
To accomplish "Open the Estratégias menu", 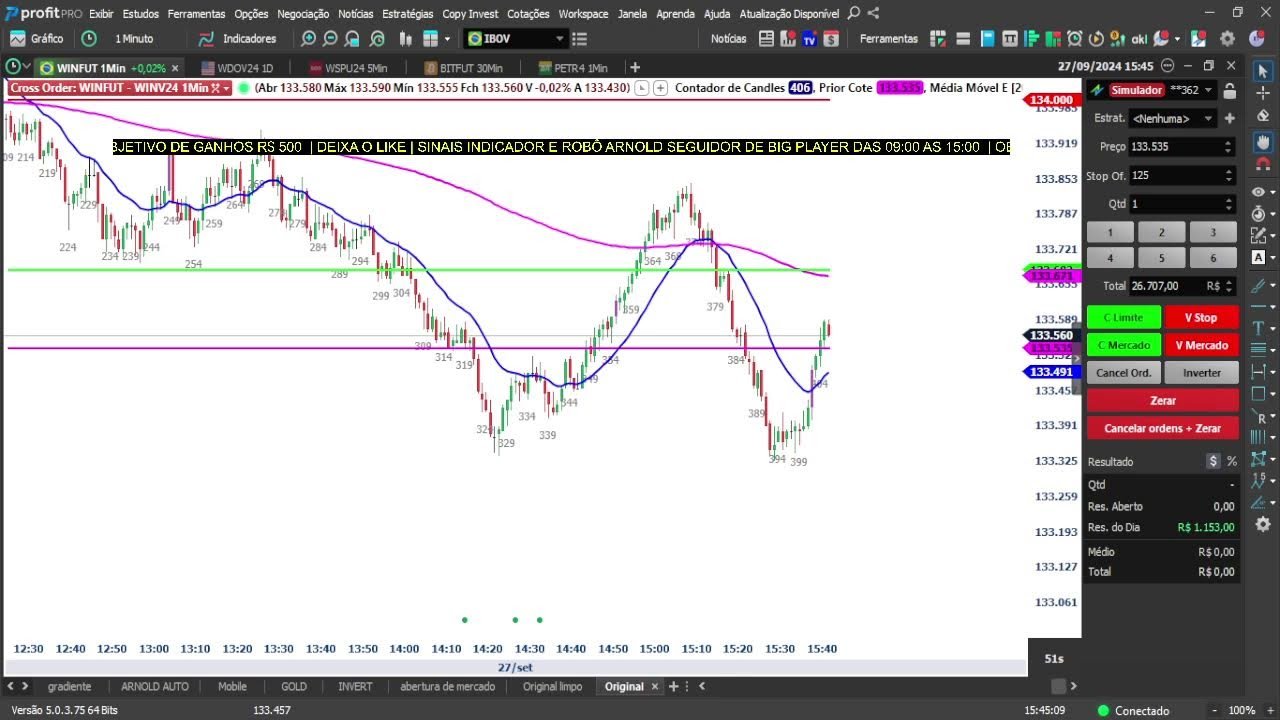I will [408, 14].
